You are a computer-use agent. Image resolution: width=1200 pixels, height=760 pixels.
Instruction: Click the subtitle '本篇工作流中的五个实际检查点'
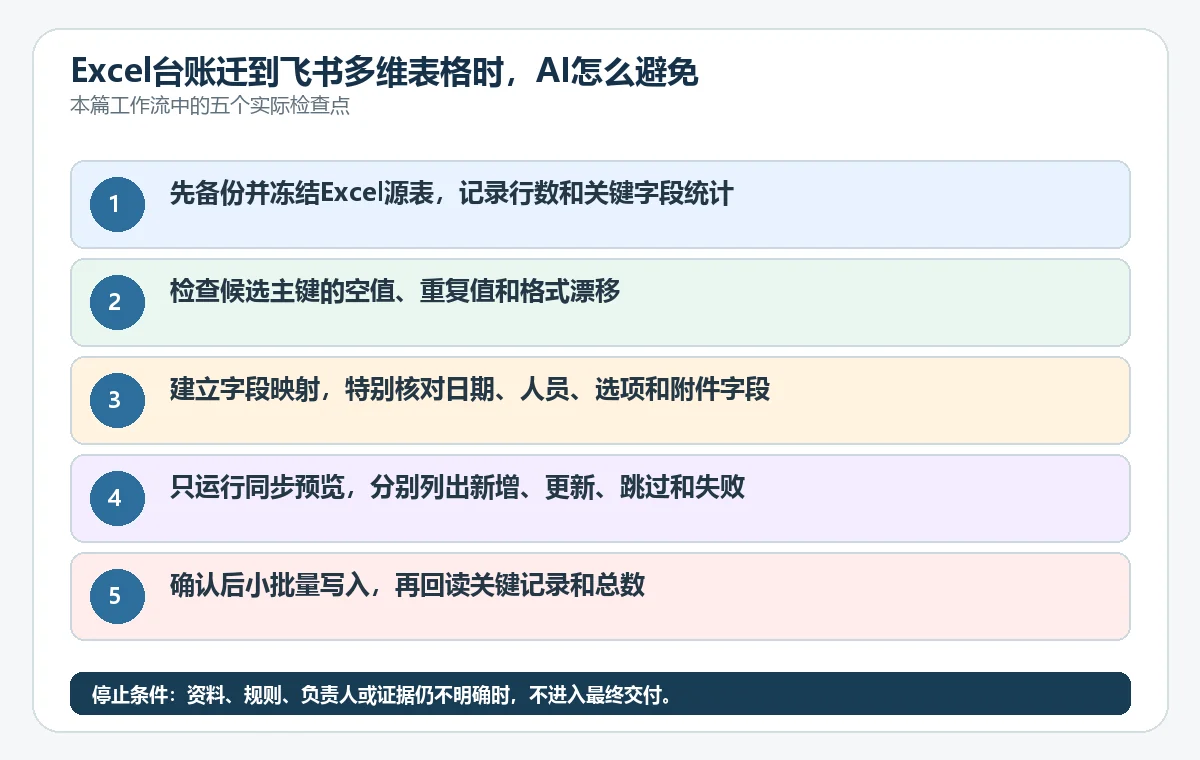coord(210,106)
